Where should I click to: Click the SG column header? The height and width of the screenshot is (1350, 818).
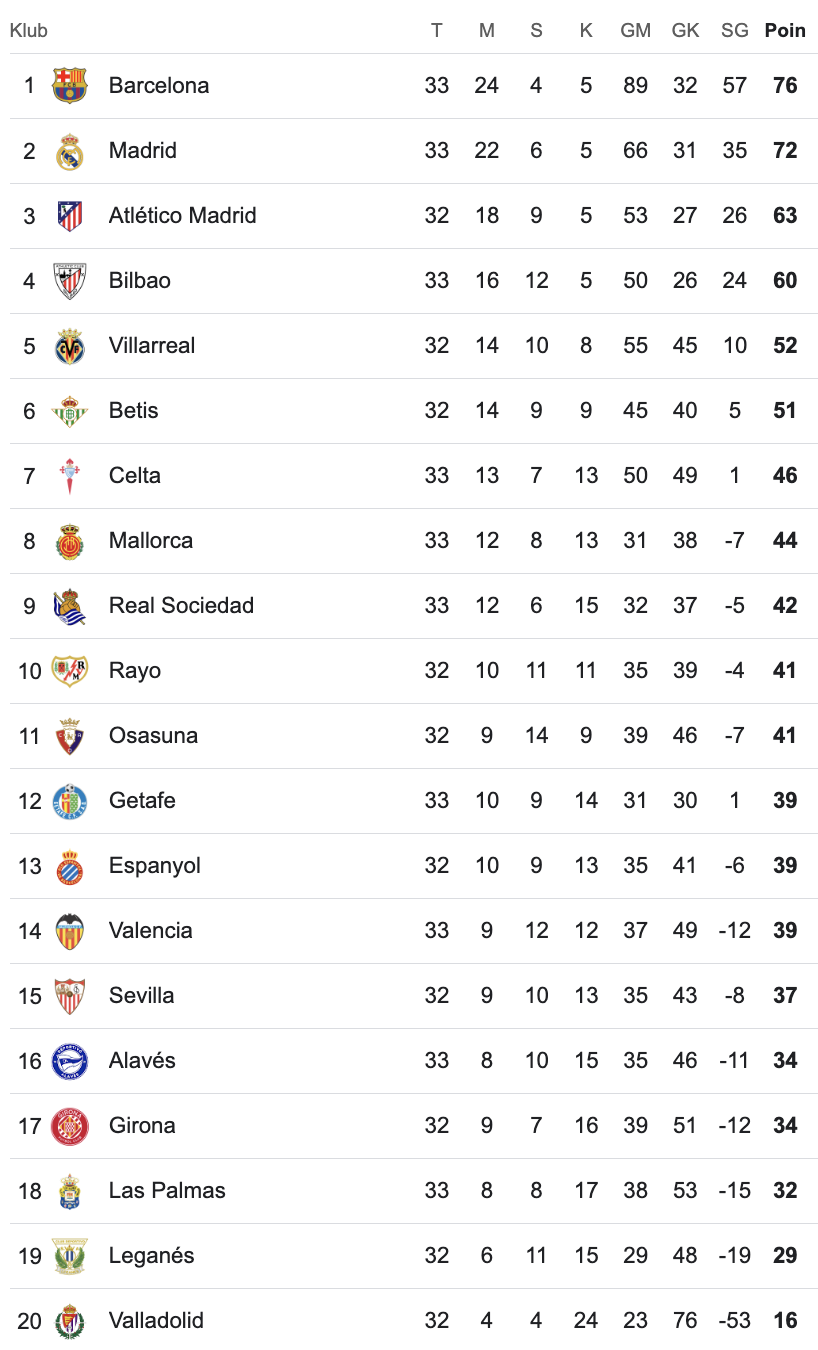[x=735, y=31]
